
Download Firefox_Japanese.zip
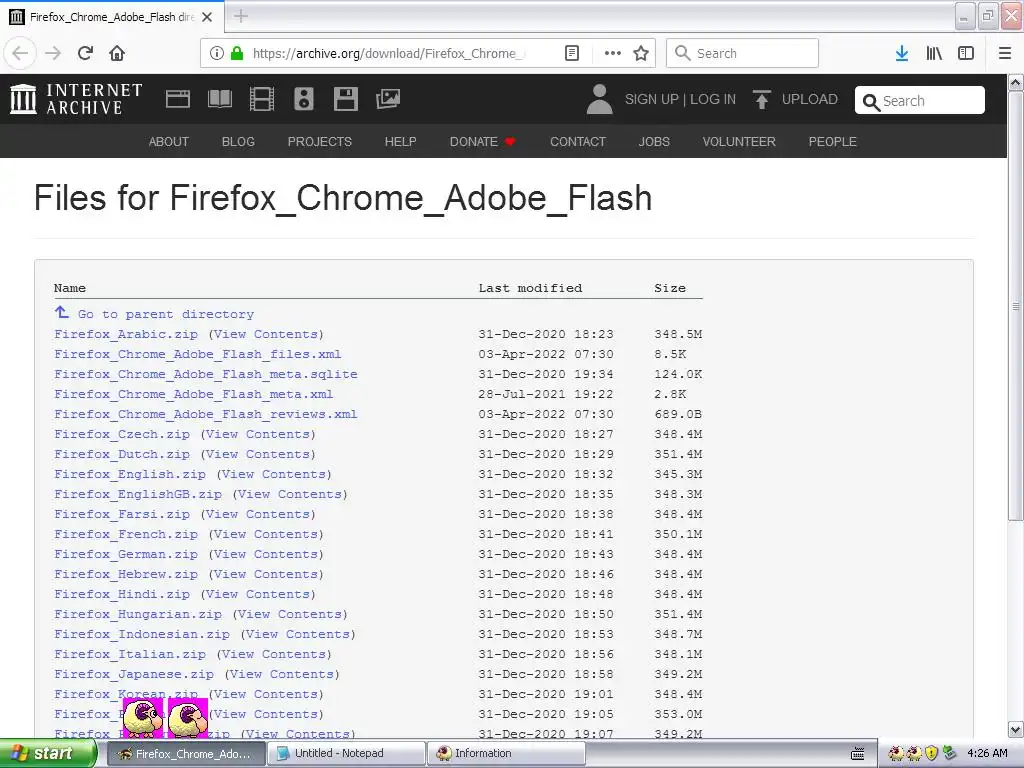coord(134,673)
